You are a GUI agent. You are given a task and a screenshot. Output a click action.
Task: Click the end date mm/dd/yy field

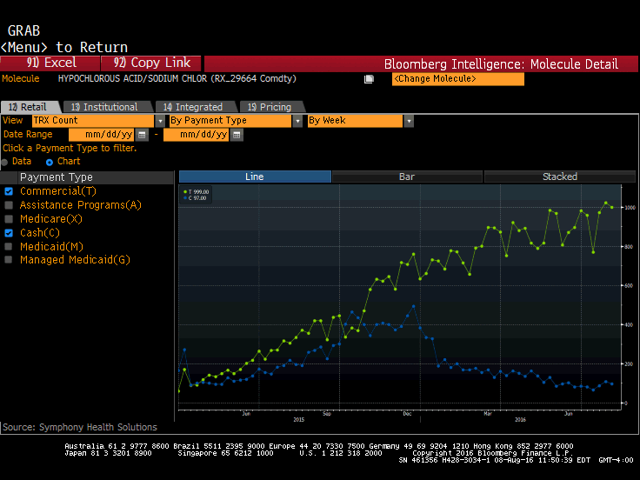coord(196,134)
